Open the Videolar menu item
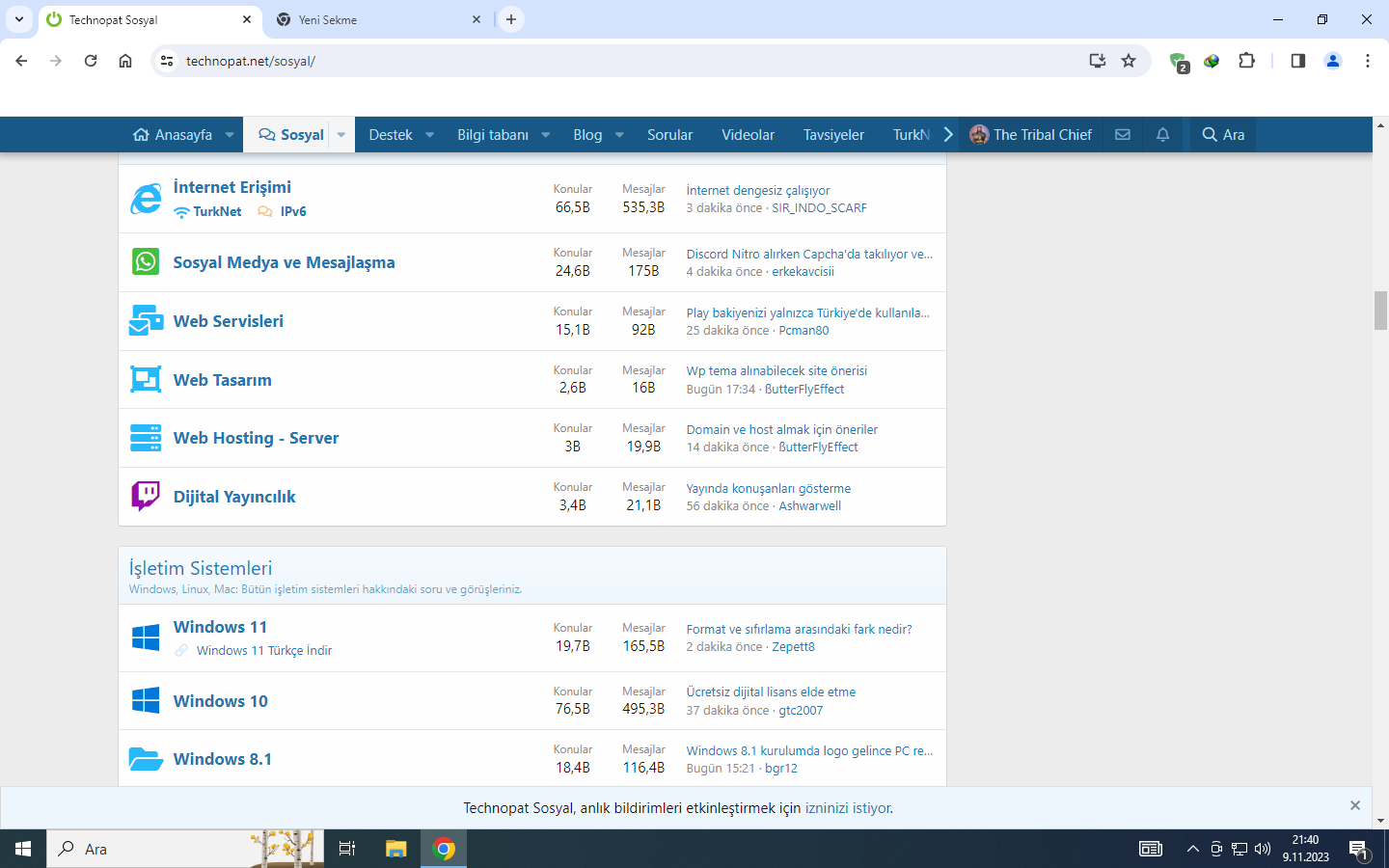The image size is (1389, 868). pos(748,135)
